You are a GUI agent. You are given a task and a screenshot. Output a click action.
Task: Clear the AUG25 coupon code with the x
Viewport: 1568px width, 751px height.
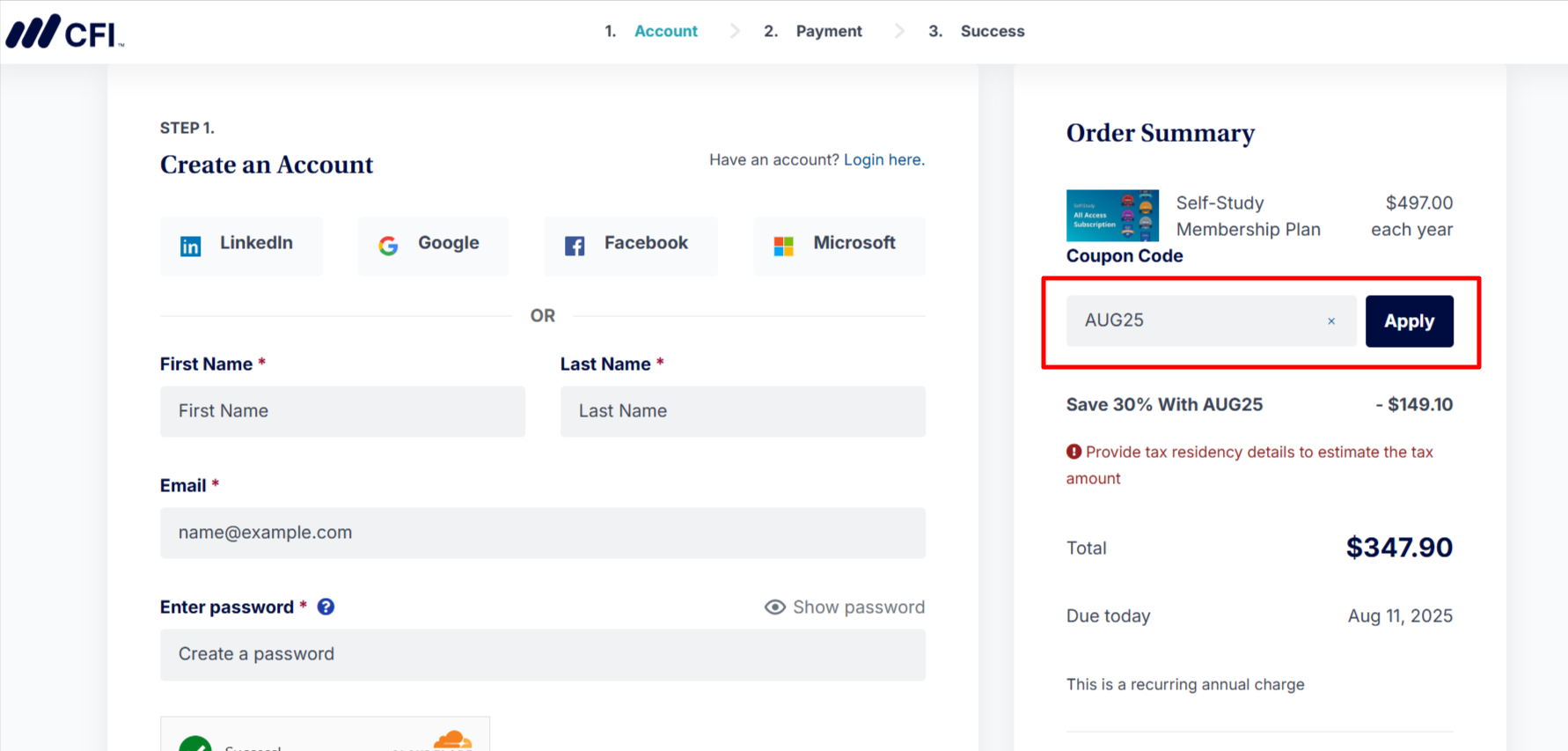coord(1331,321)
